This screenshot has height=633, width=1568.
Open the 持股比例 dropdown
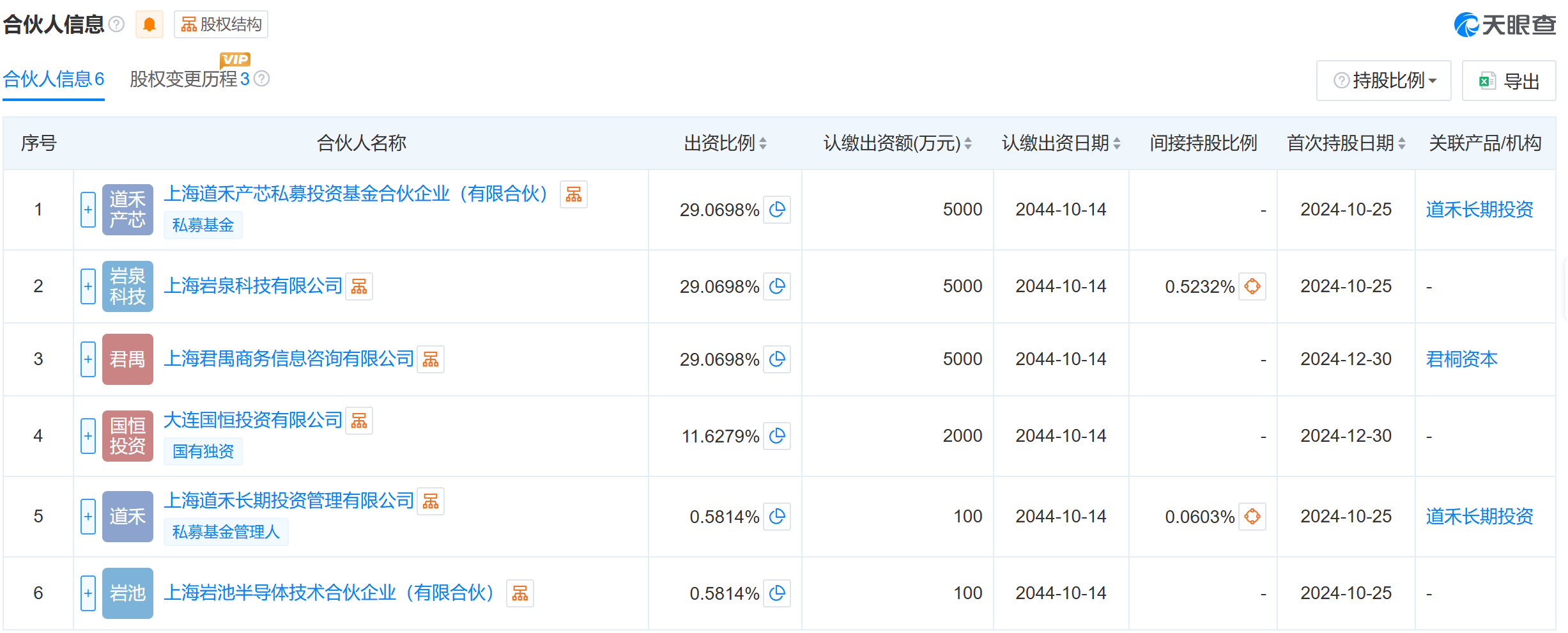(x=1384, y=81)
